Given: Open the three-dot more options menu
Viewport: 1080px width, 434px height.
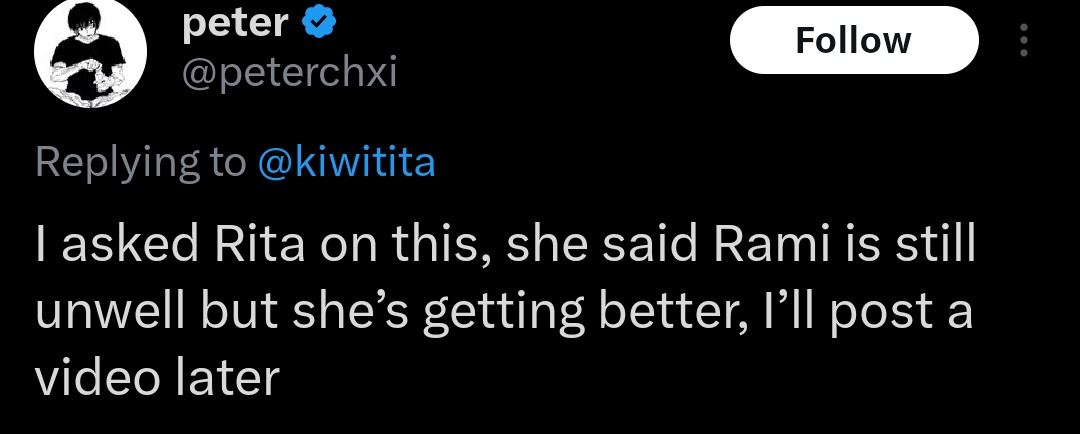Looking at the screenshot, I should pos(1023,40).
